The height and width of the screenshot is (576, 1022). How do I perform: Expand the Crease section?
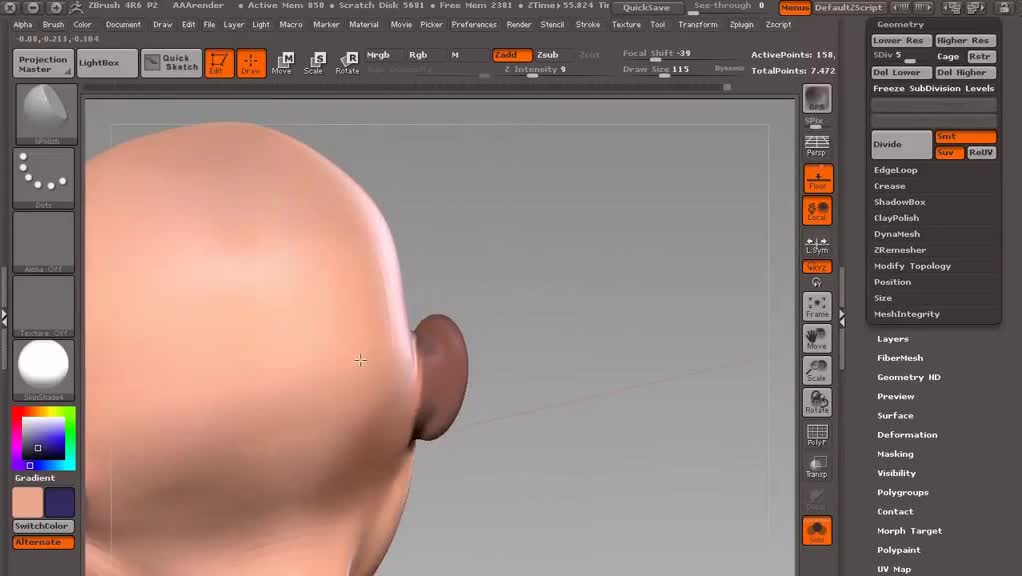pyautogui.click(x=889, y=186)
